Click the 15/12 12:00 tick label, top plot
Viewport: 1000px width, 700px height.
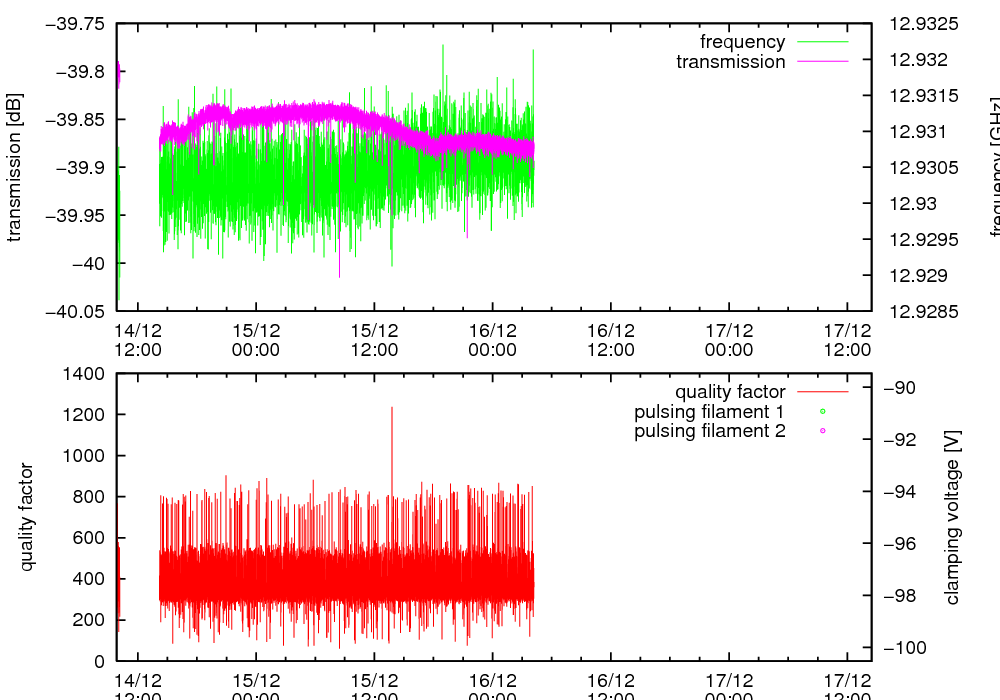pos(374,339)
